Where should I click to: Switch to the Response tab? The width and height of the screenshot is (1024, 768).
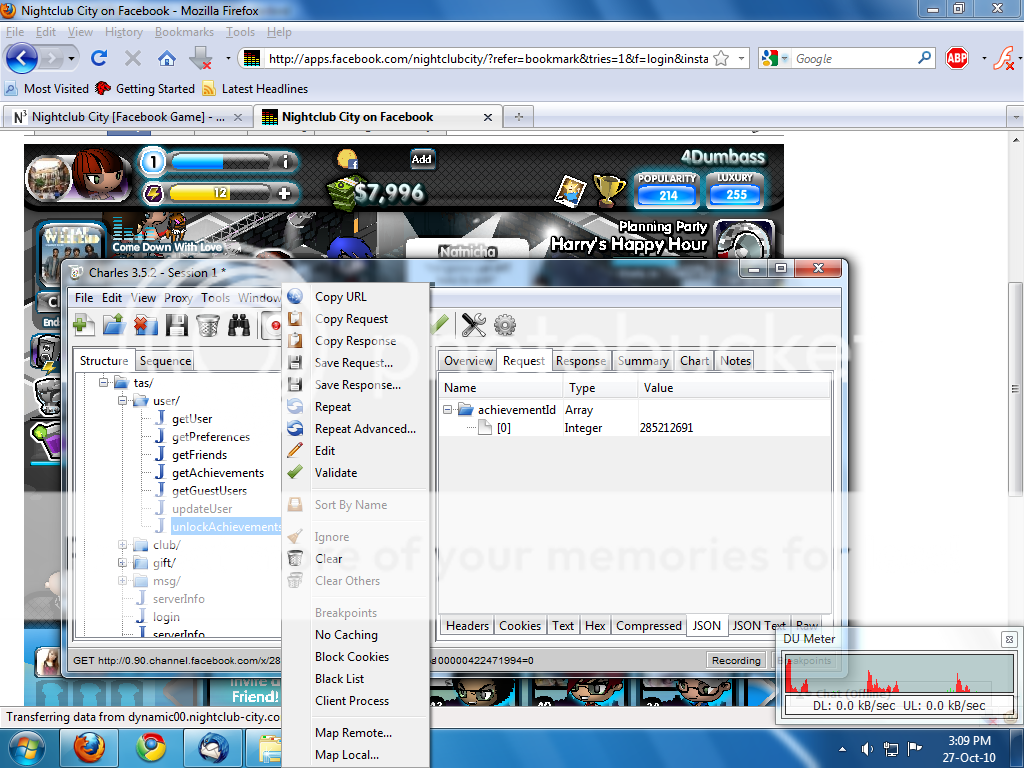point(581,360)
